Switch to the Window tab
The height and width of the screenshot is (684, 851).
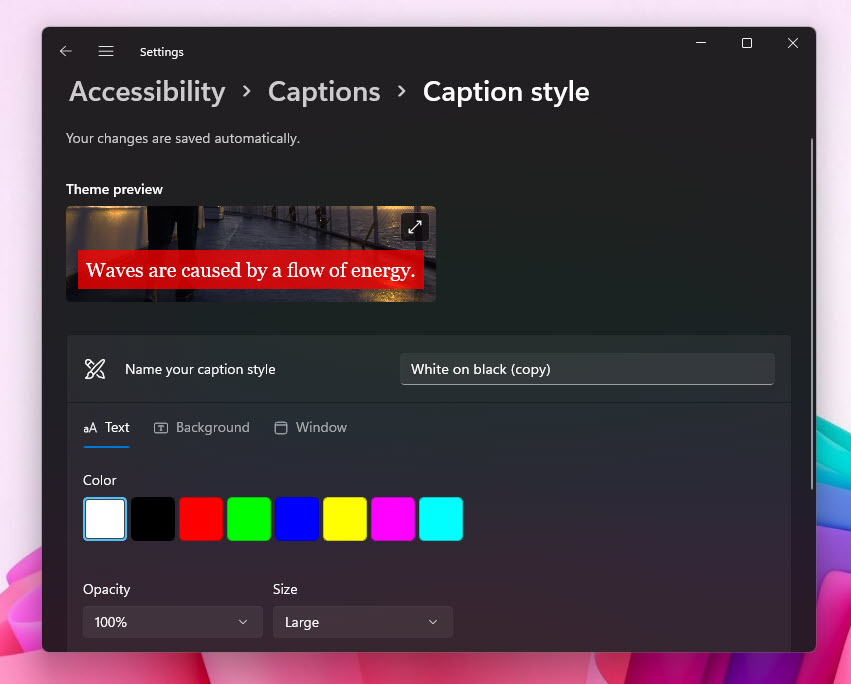(x=310, y=428)
